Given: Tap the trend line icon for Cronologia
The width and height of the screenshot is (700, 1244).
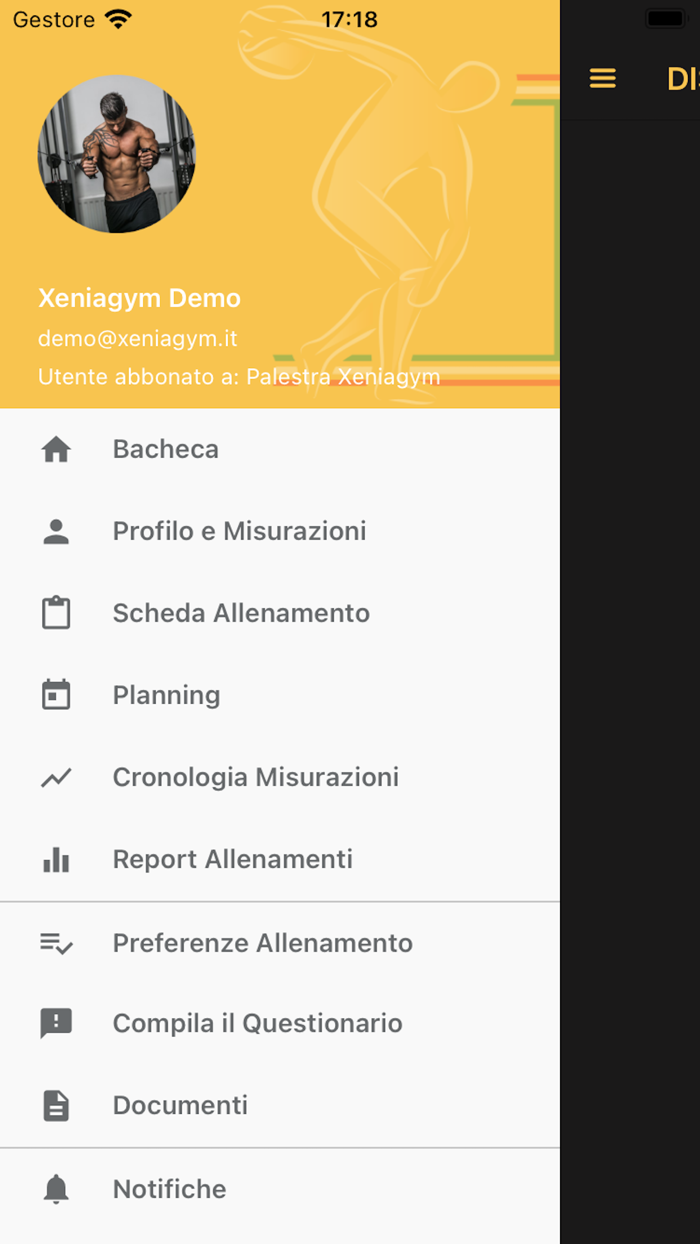Looking at the screenshot, I should pos(56,777).
